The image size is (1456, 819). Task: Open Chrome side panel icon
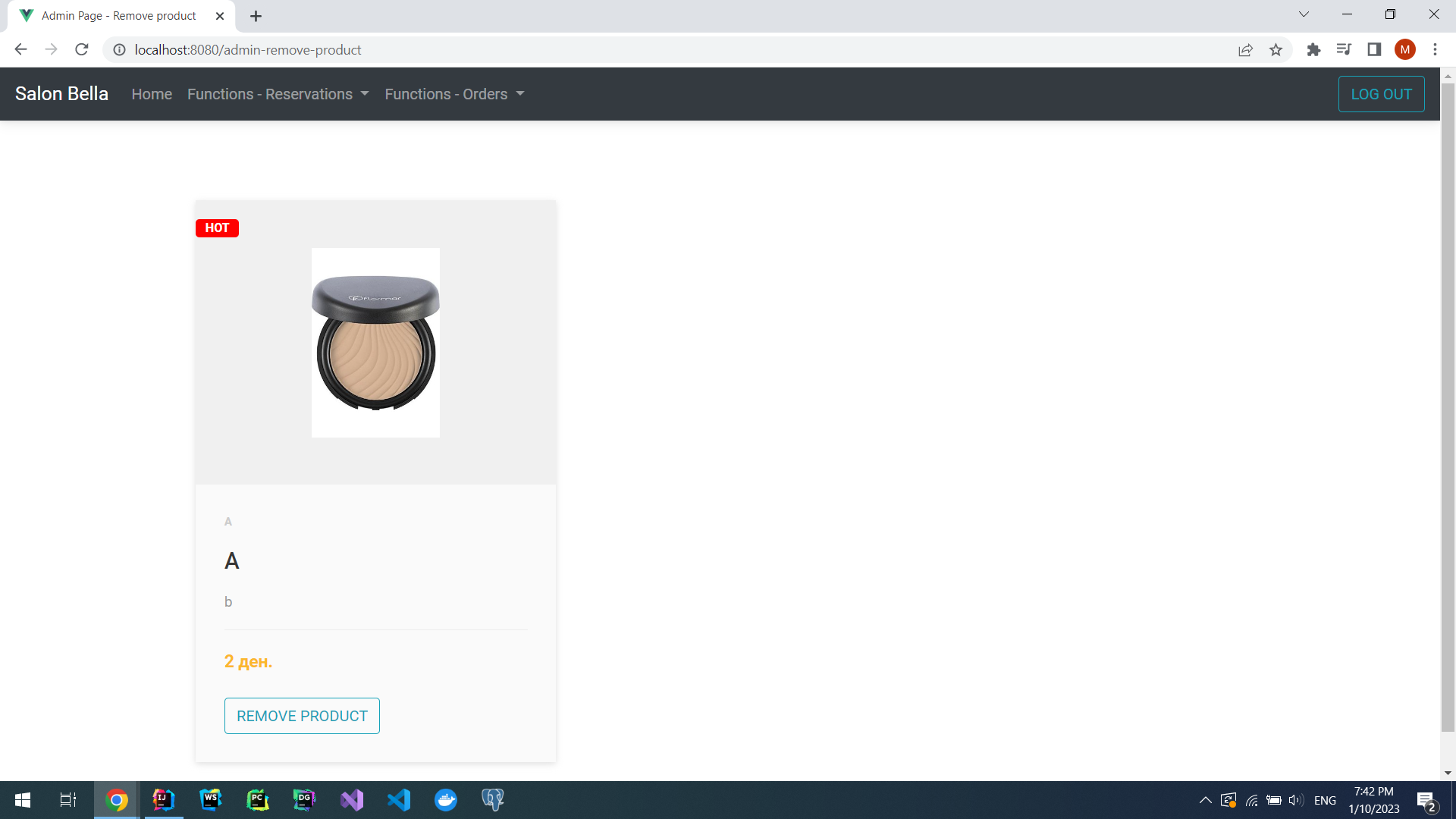pyautogui.click(x=1374, y=50)
